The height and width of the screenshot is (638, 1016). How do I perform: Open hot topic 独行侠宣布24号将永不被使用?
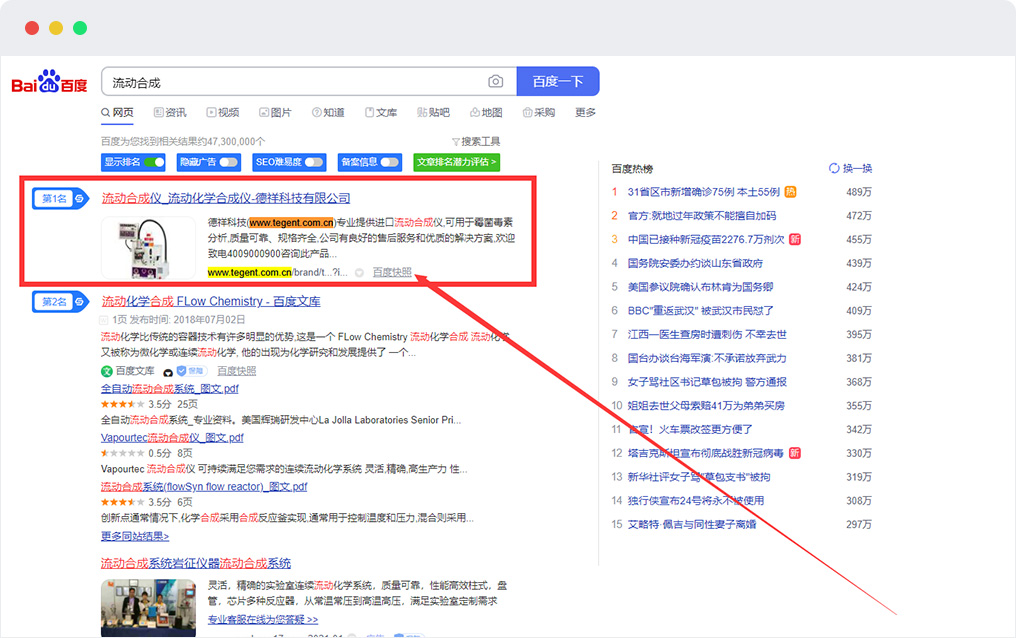[696, 501]
